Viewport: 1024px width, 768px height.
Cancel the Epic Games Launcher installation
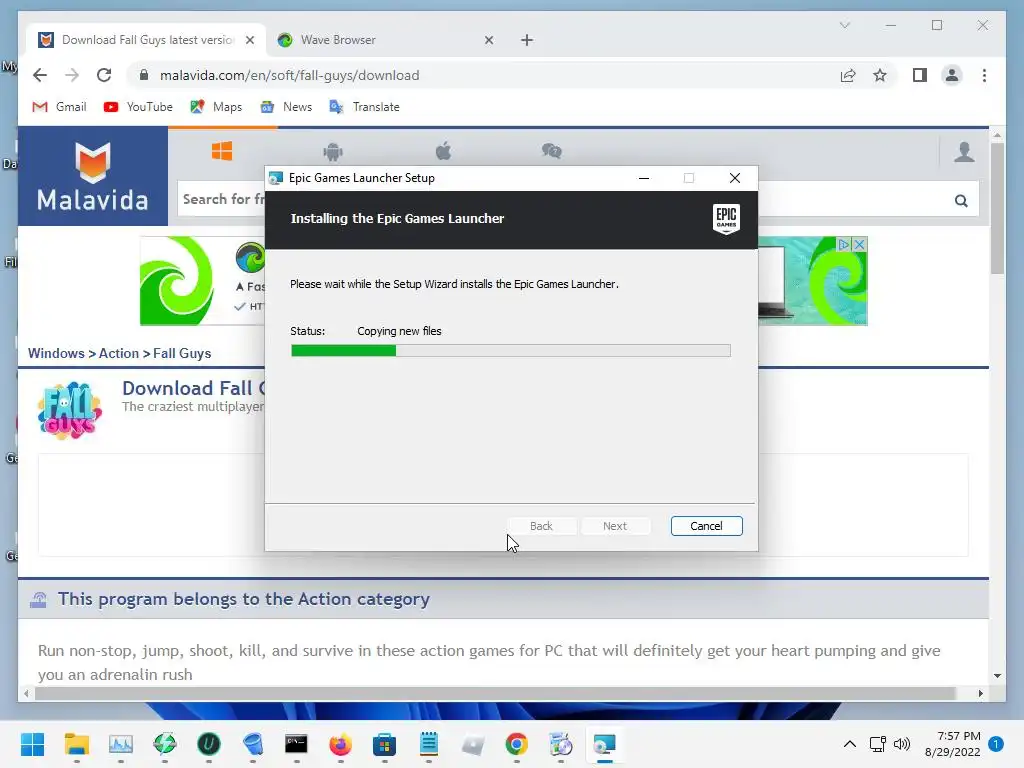click(706, 526)
